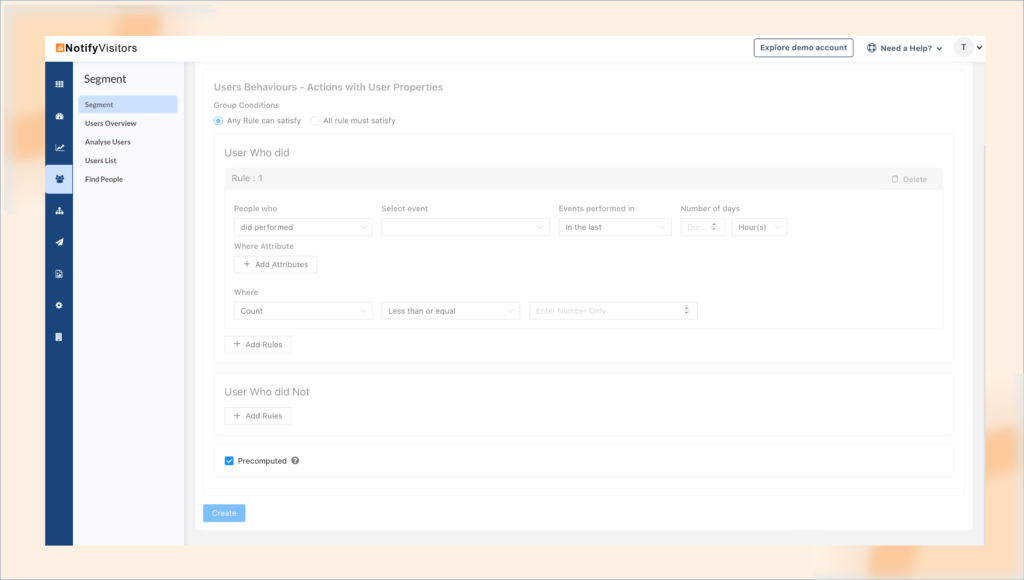Click the Enter Number Only field
Viewport: 1024px width, 580px height.
[x=613, y=311]
